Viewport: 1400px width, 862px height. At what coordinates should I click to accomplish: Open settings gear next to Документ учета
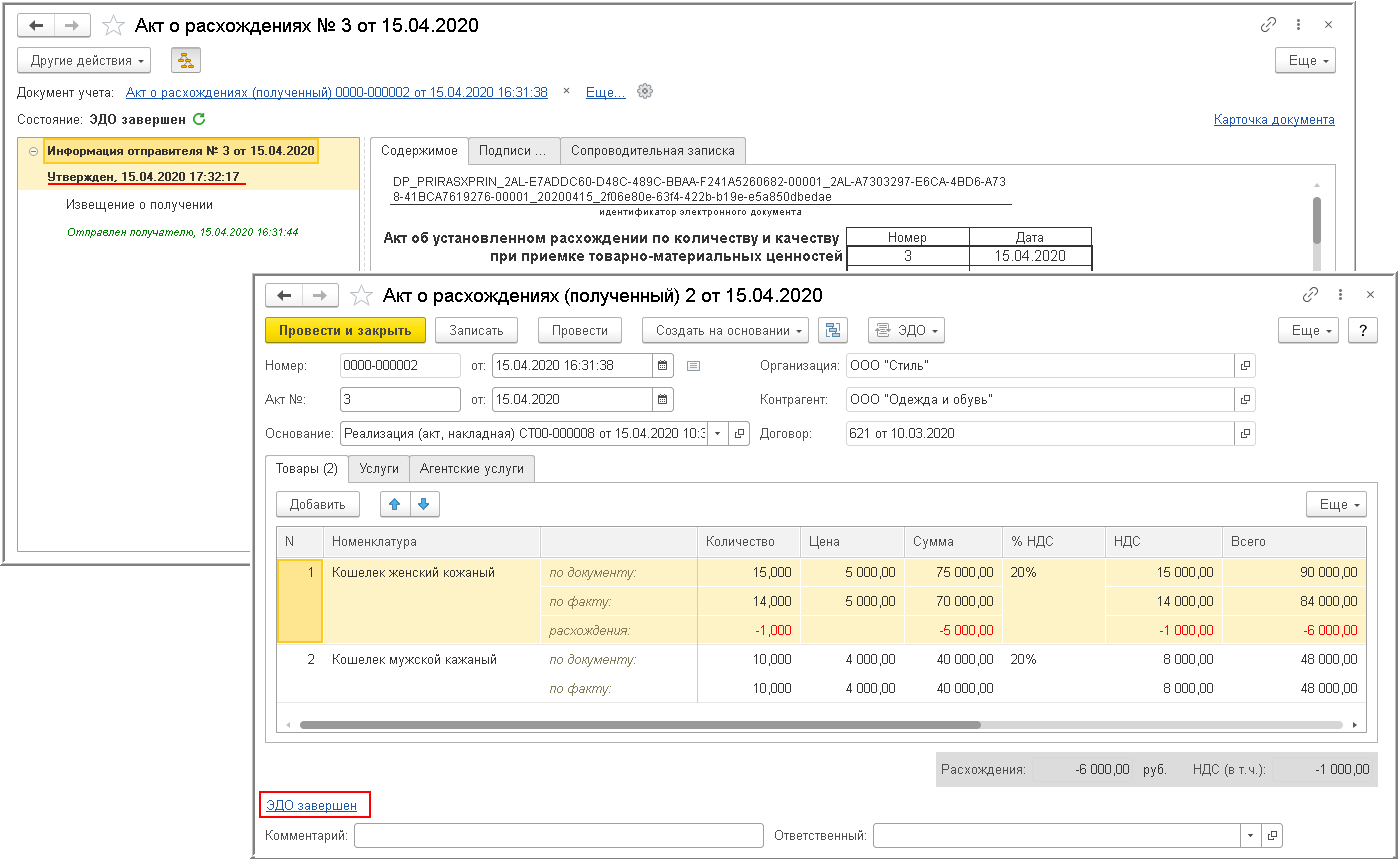(645, 91)
